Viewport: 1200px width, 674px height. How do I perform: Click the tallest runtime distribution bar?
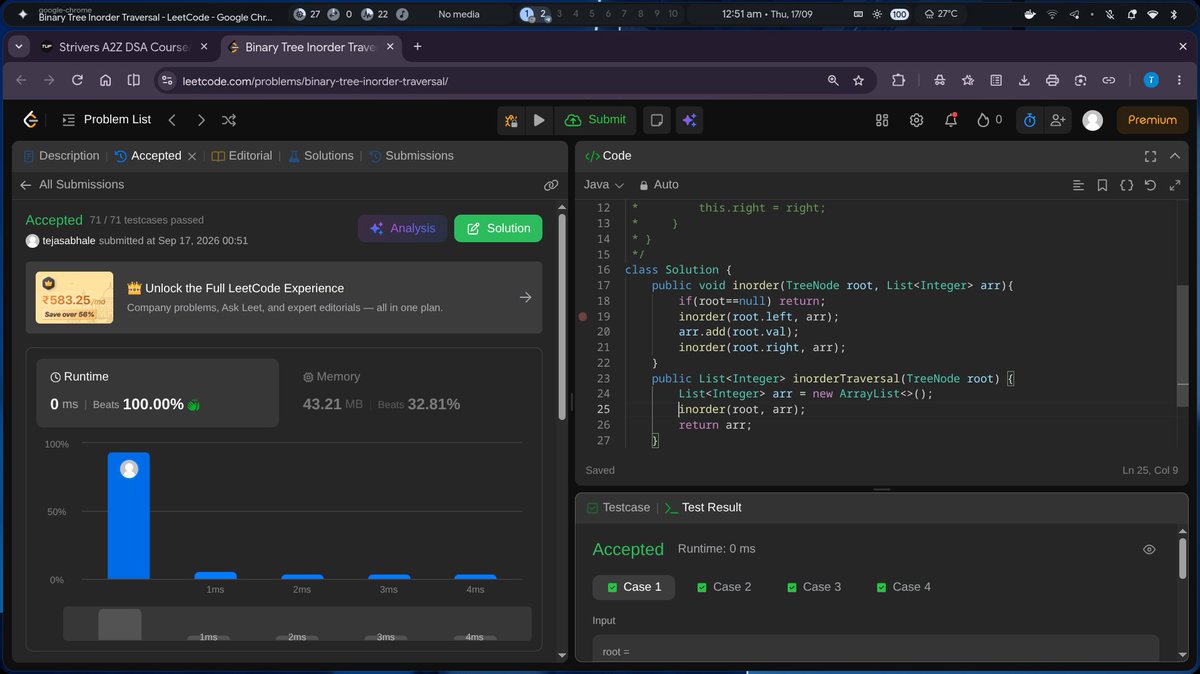pos(129,516)
